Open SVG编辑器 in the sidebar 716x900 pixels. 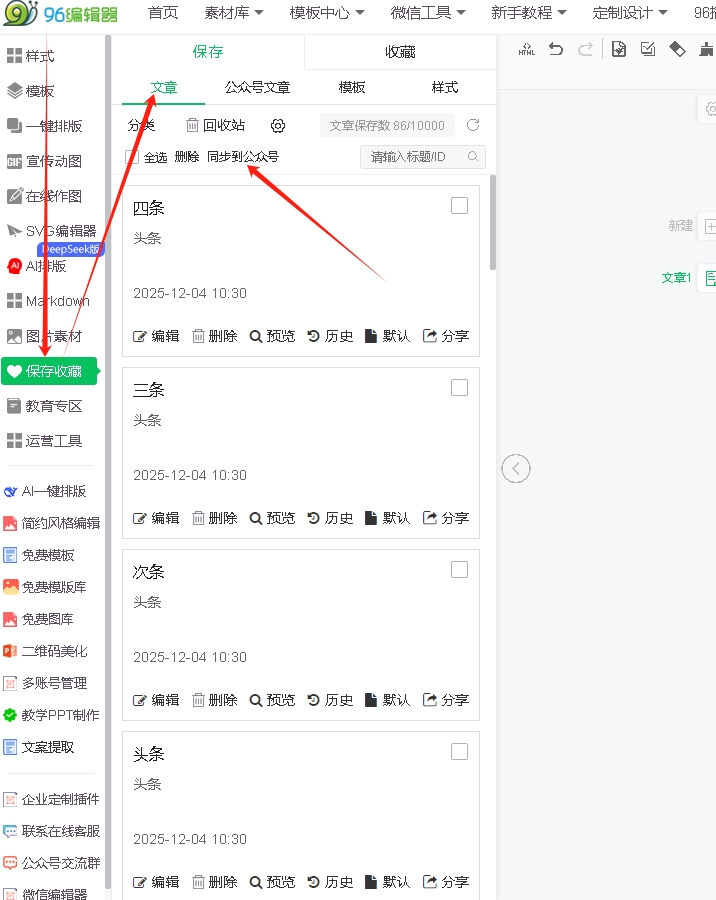(60, 231)
